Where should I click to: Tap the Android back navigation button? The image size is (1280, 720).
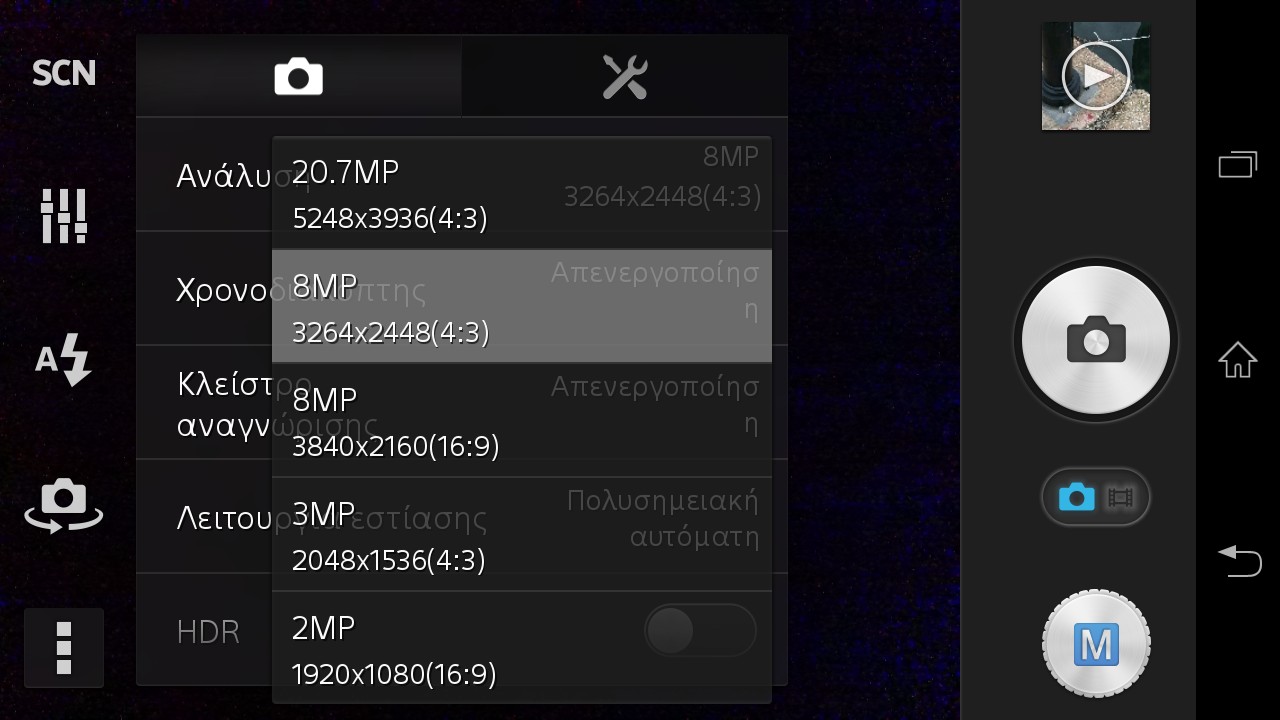click(x=1238, y=561)
